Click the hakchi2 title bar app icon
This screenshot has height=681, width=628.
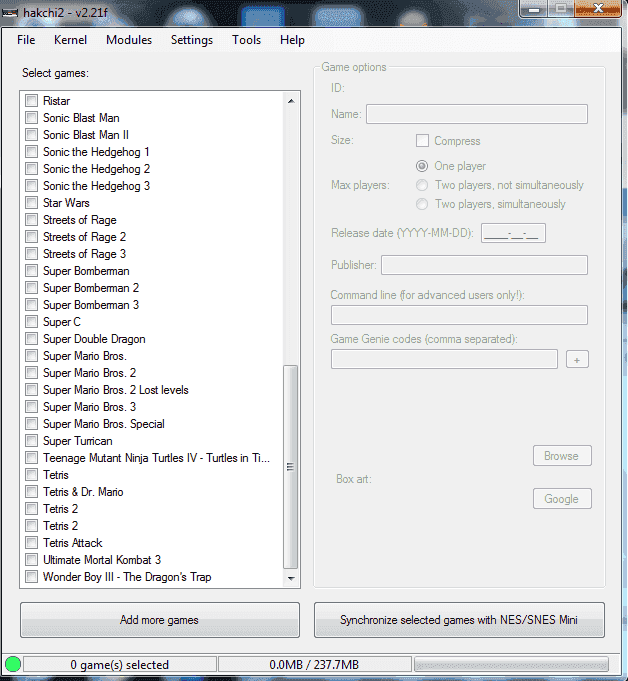[10, 13]
